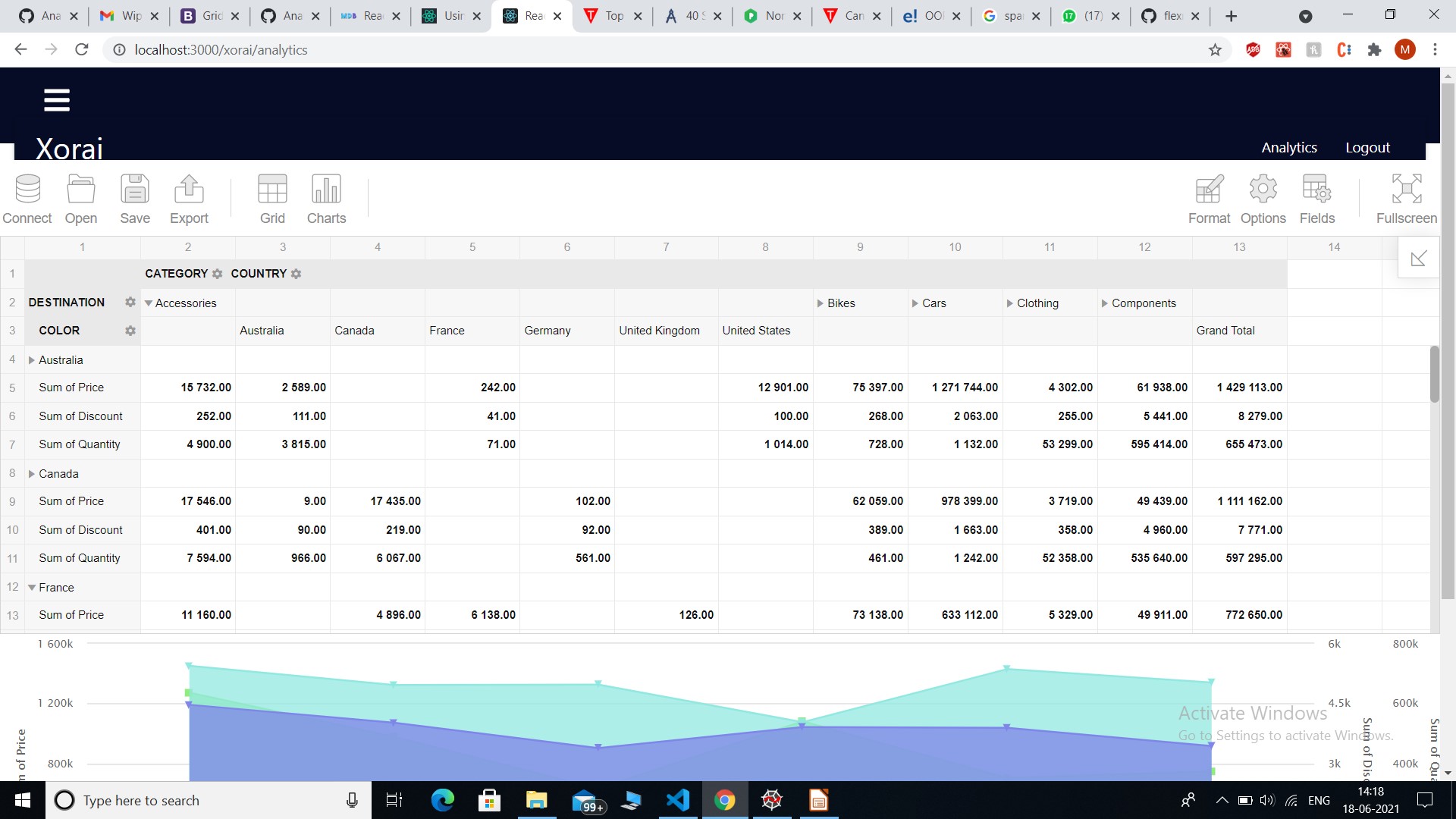Image resolution: width=1456 pixels, height=819 pixels.
Task: Export the pivot table
Action: pos(188,199)
